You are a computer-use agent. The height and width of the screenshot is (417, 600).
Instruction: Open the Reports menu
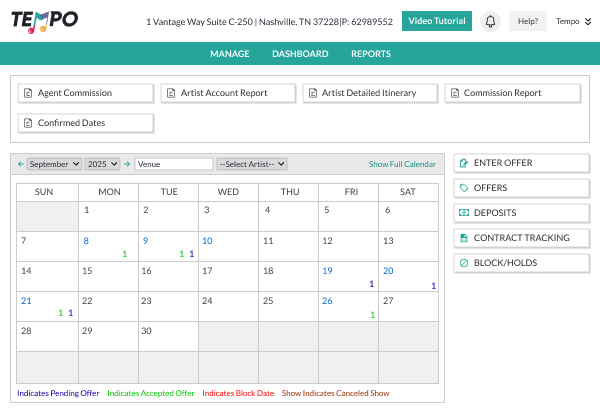coord(371,54)
